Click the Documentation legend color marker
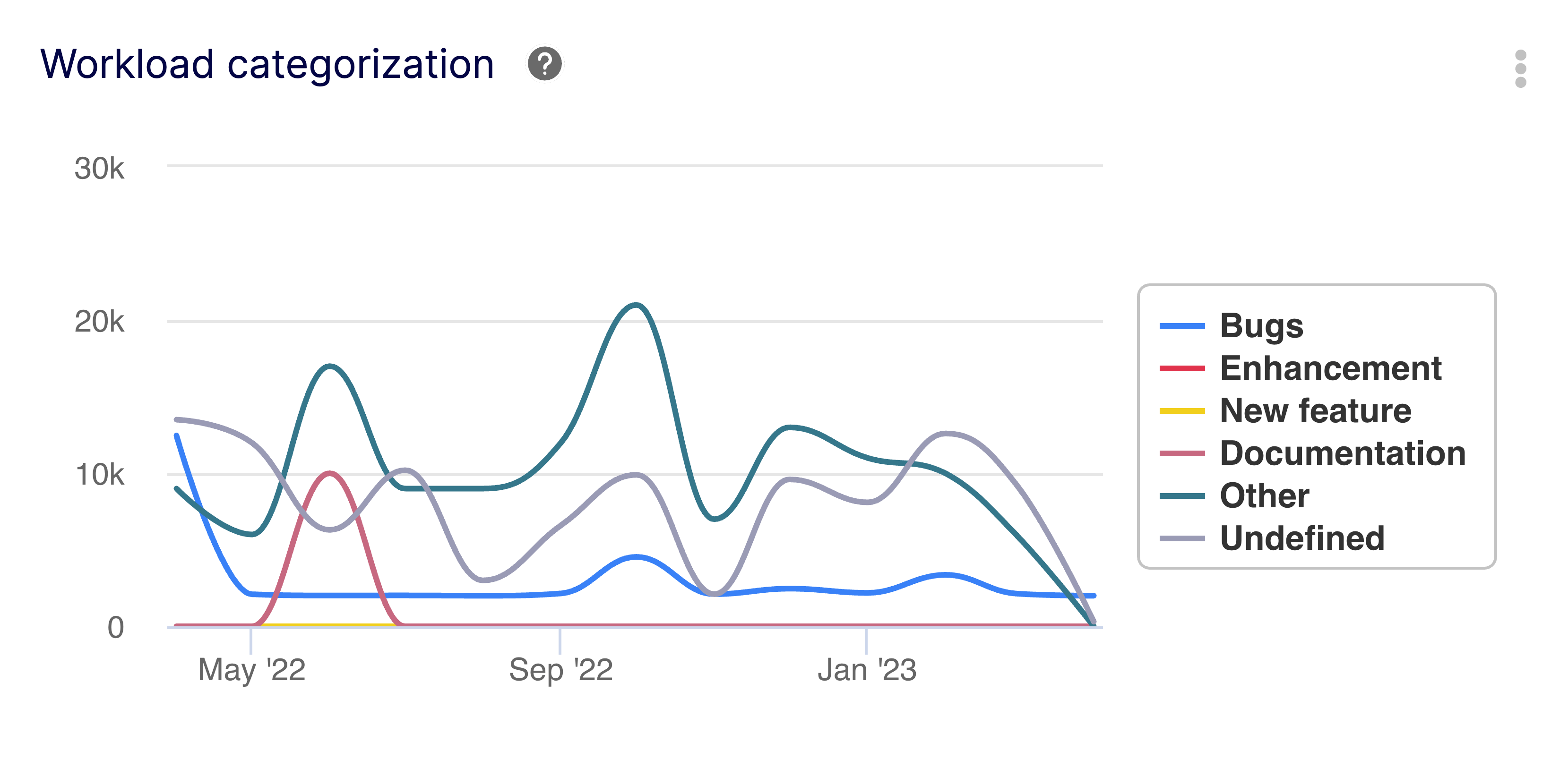The width and height of the screenshot is (1568, 768). coord(1181,453)
